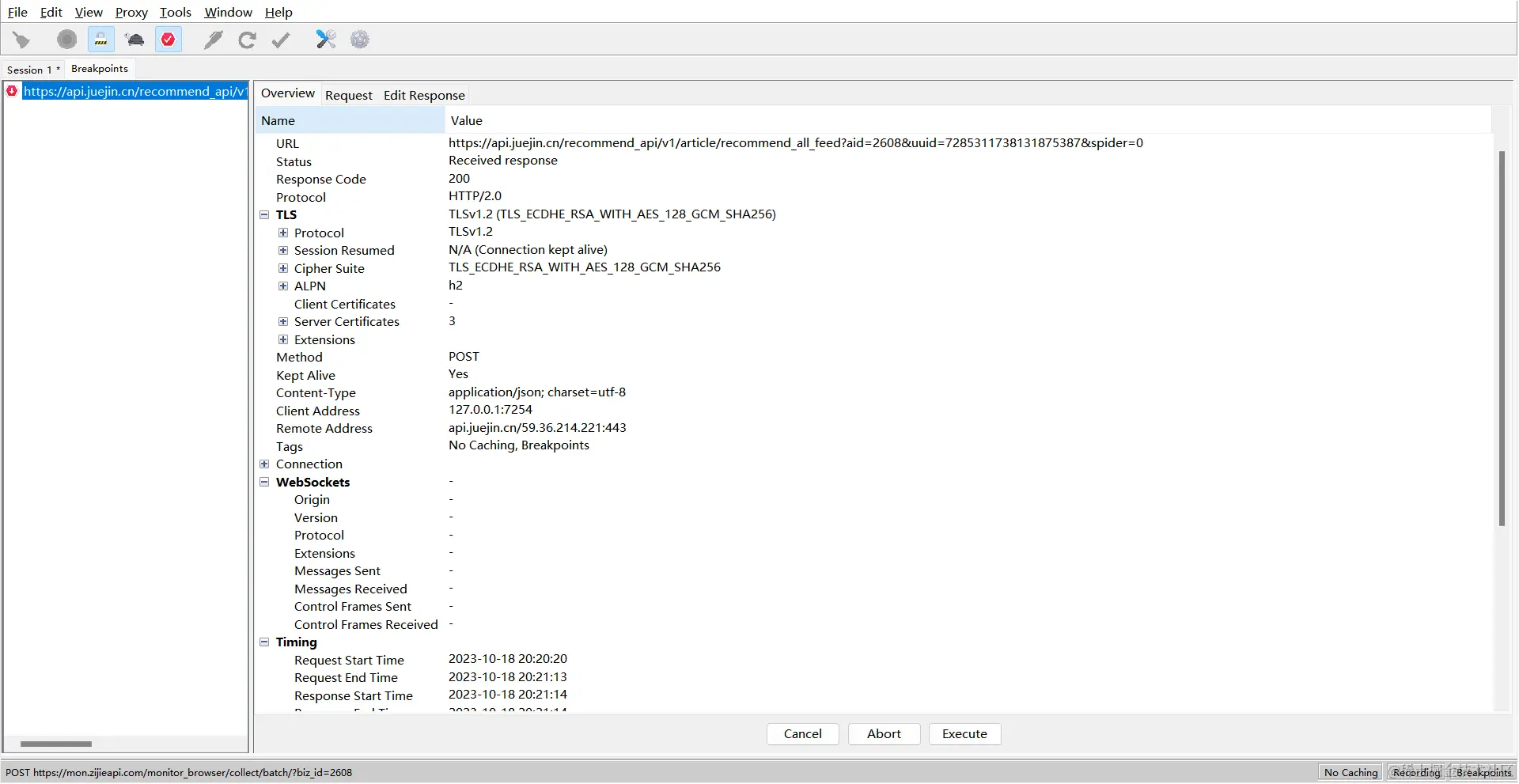This screenshot has height=784, width=1519.
Task: Select the Overview tab
Action: coord(288,93)
